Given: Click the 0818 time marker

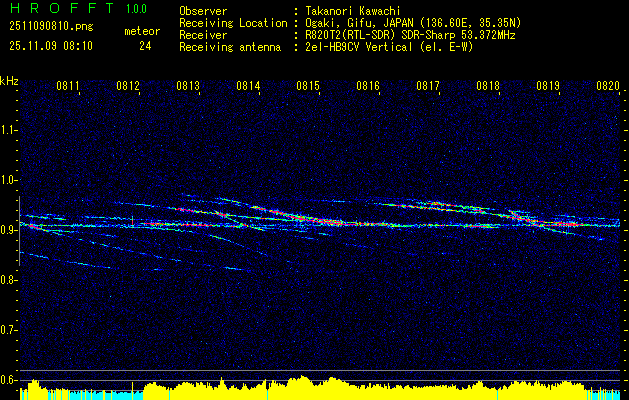Looking at the screenshot, I should (488, 86).
